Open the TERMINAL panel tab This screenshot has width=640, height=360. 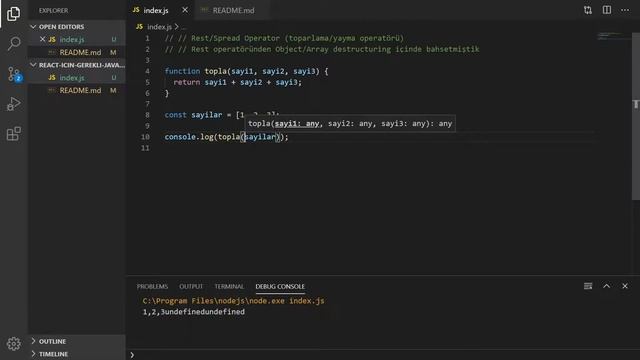pyautogui.click(x=229, y=287)
